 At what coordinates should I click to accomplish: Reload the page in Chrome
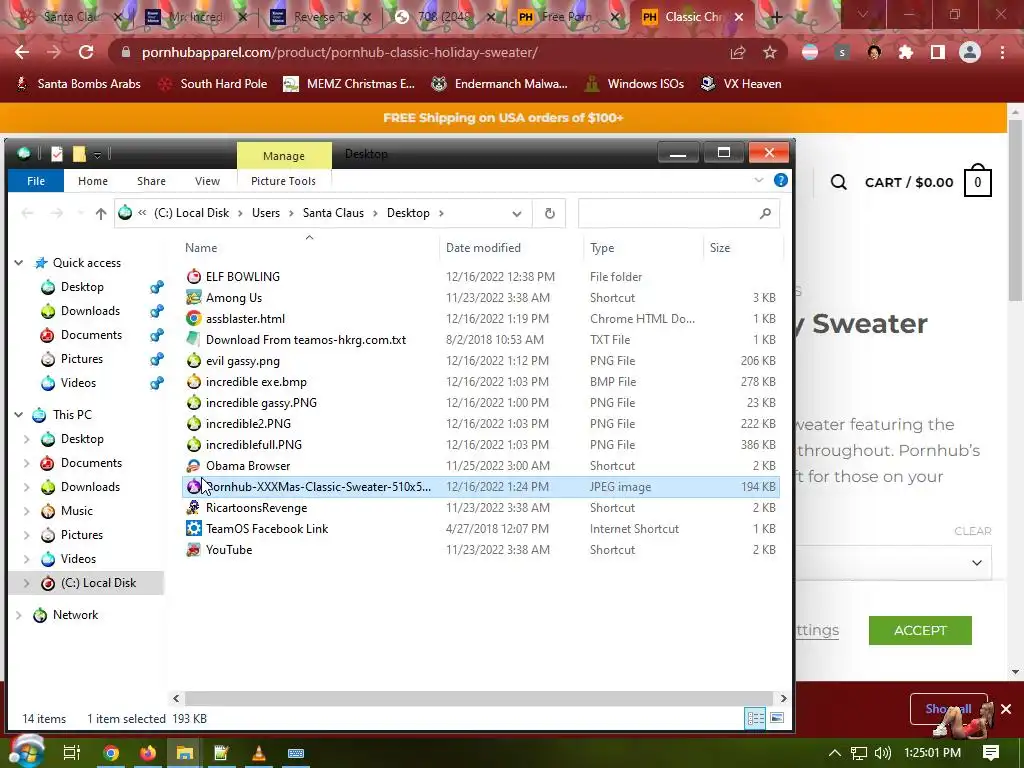(86, 52)
